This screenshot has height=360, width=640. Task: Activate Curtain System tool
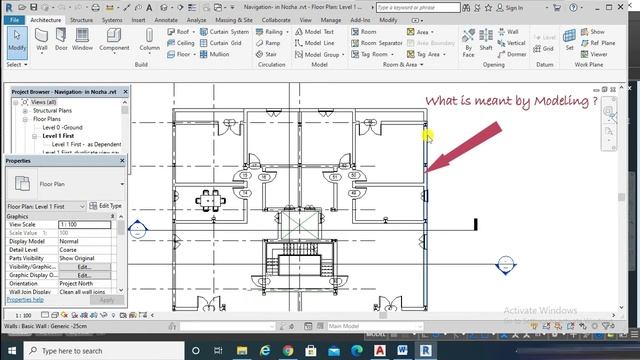[224, 31]
